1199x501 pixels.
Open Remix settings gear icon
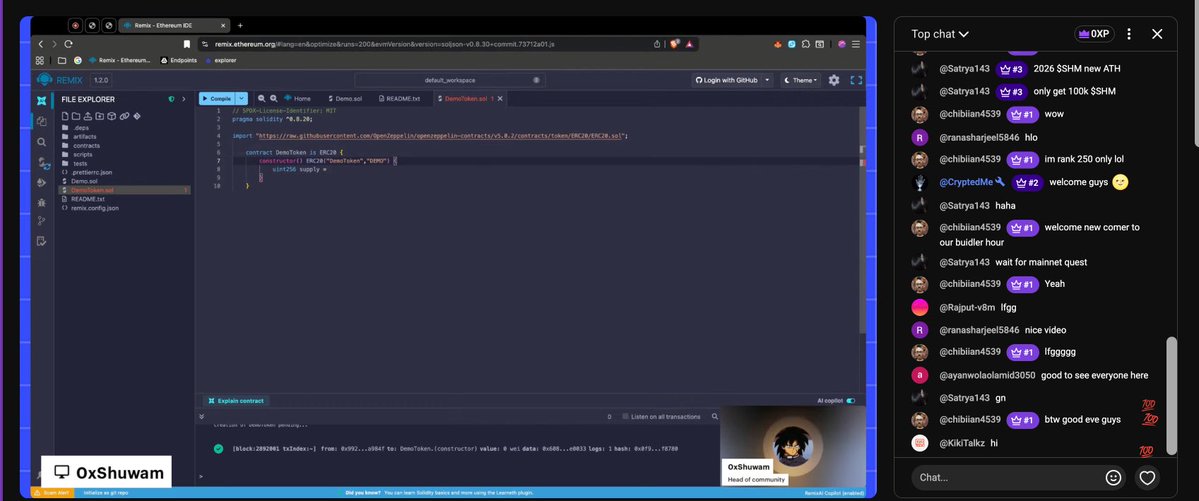834,80
